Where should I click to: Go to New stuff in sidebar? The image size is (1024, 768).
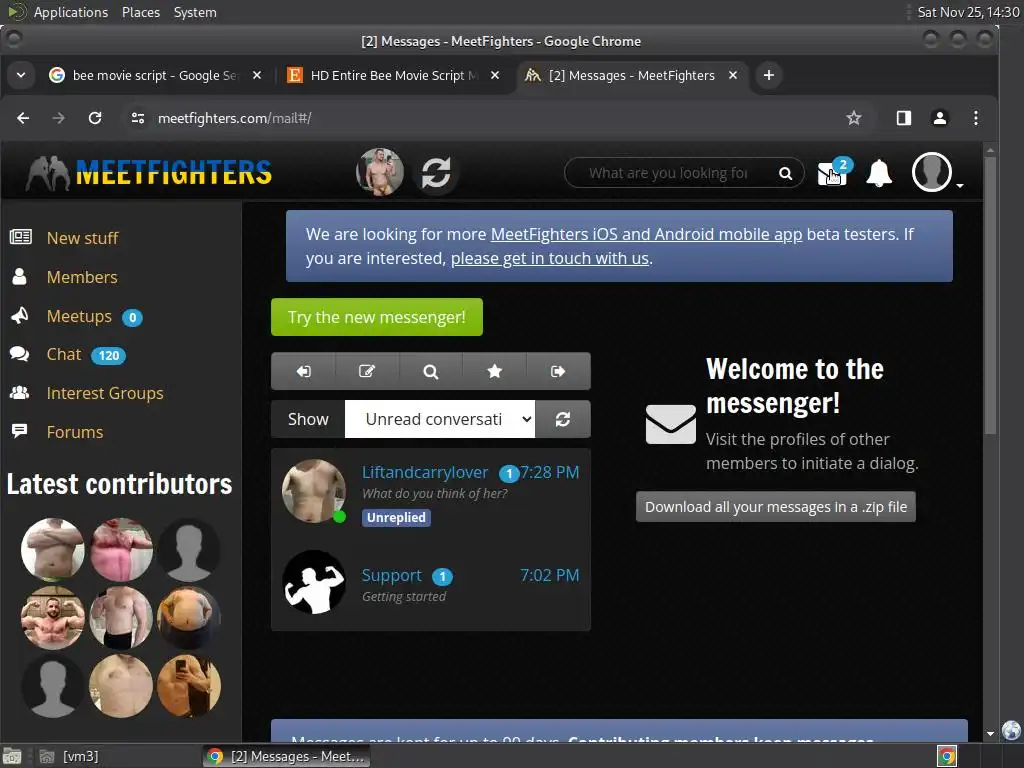(82, 238)
